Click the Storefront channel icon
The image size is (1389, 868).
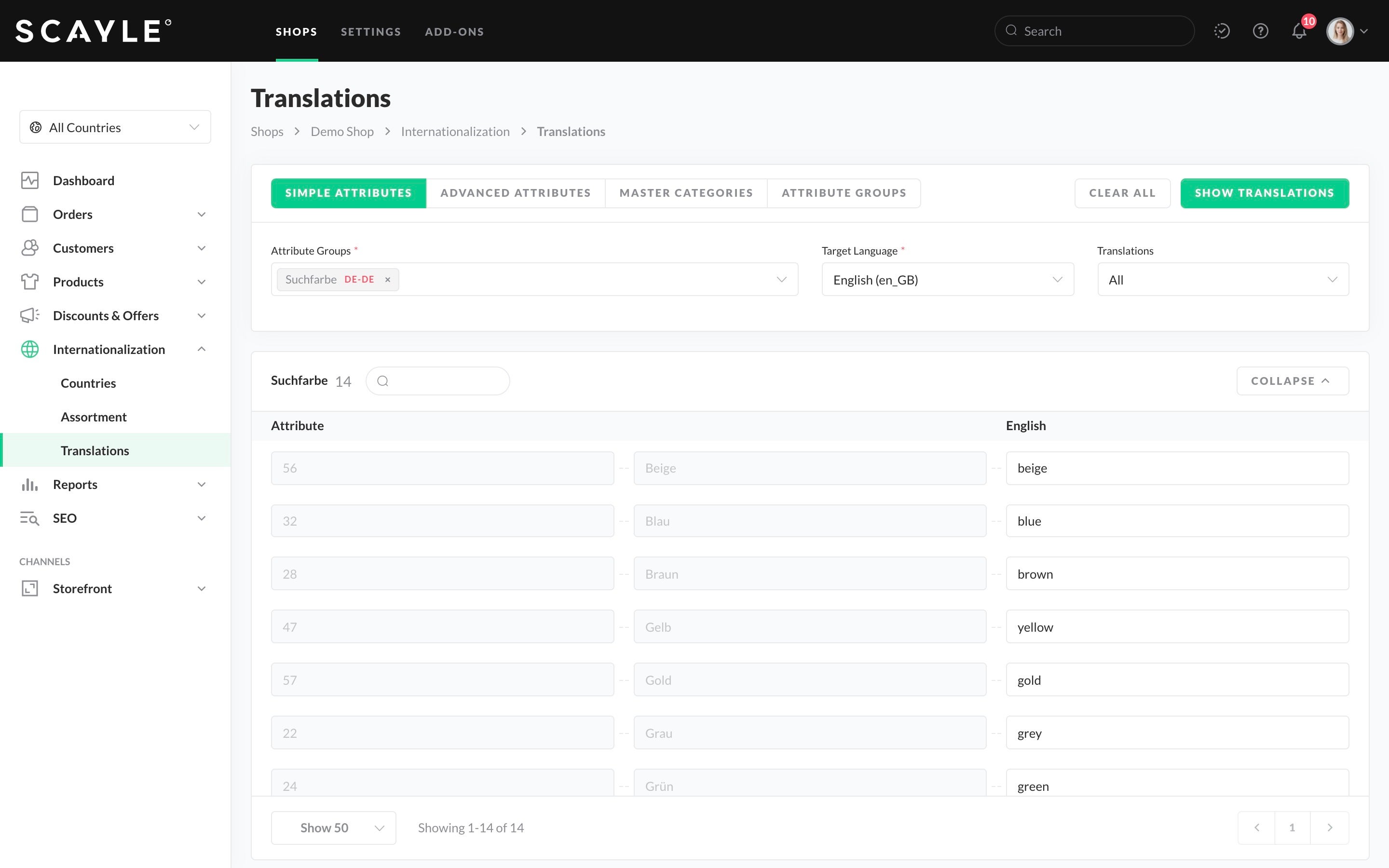pyautogui.click(x=30, y=588)
